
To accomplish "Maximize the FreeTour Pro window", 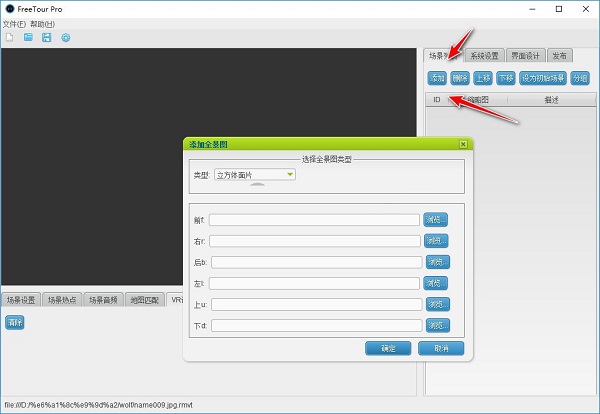I will click(x=559, y=9).
